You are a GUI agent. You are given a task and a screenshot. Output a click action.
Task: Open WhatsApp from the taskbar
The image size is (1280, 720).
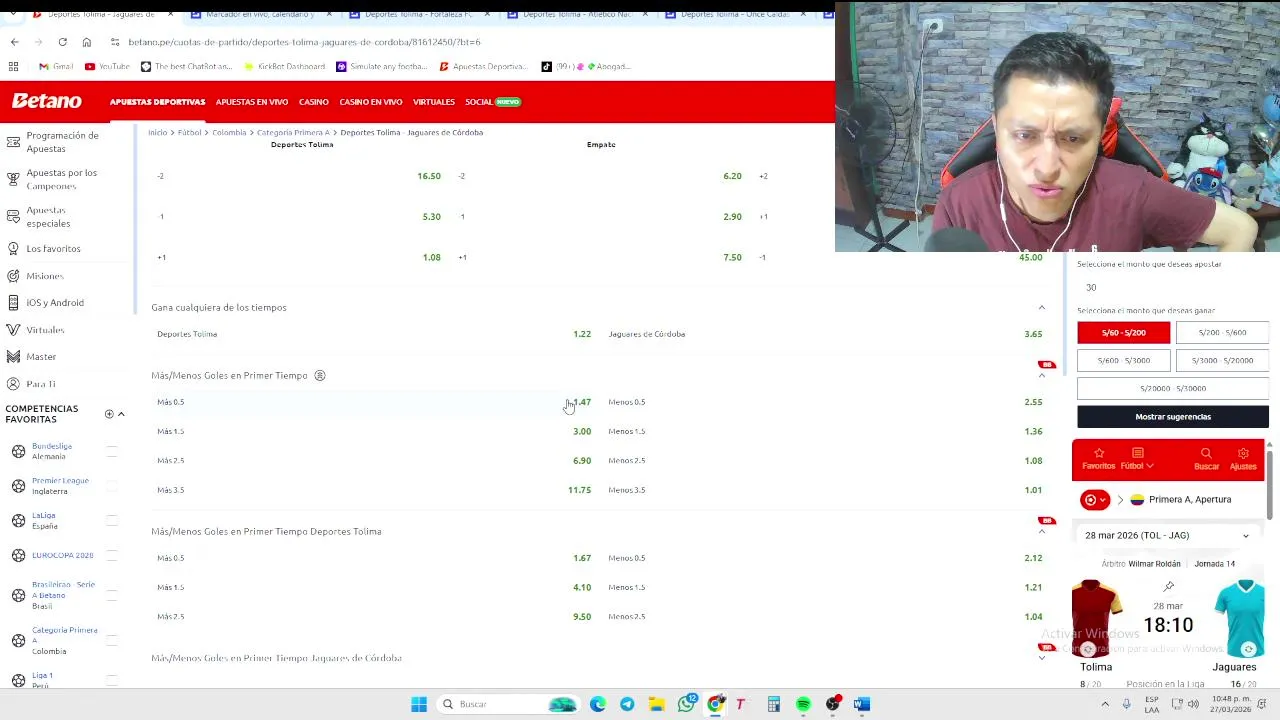686,704
